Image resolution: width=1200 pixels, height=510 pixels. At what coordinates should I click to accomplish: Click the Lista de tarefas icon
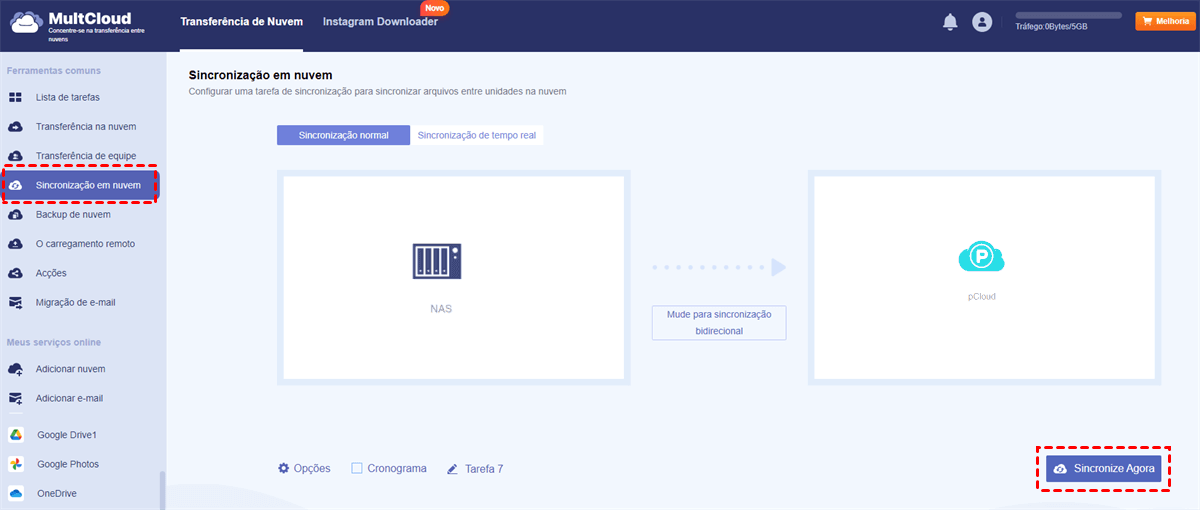[15, 97]
